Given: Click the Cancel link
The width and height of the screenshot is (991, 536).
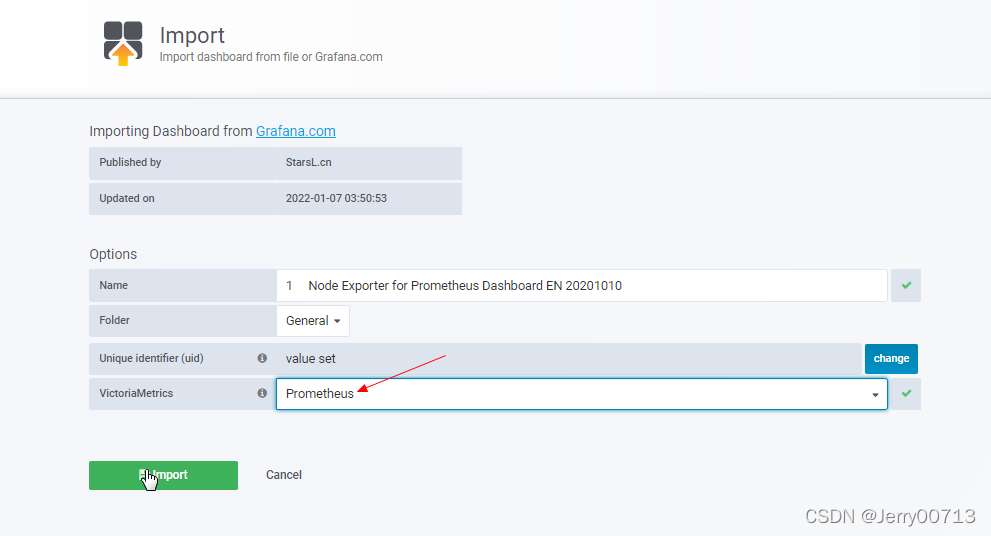Looking at the screenshot, I should [283, 475].
